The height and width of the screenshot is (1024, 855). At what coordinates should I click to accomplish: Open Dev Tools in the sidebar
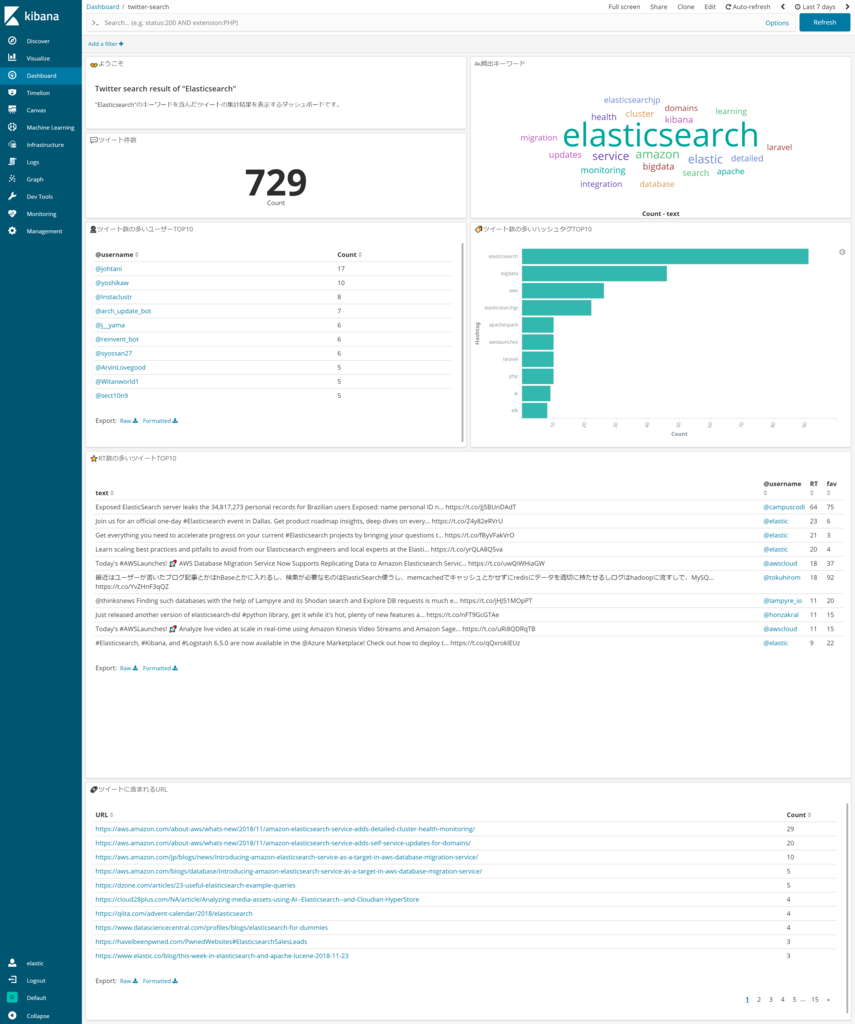click(x=40, y=197)
